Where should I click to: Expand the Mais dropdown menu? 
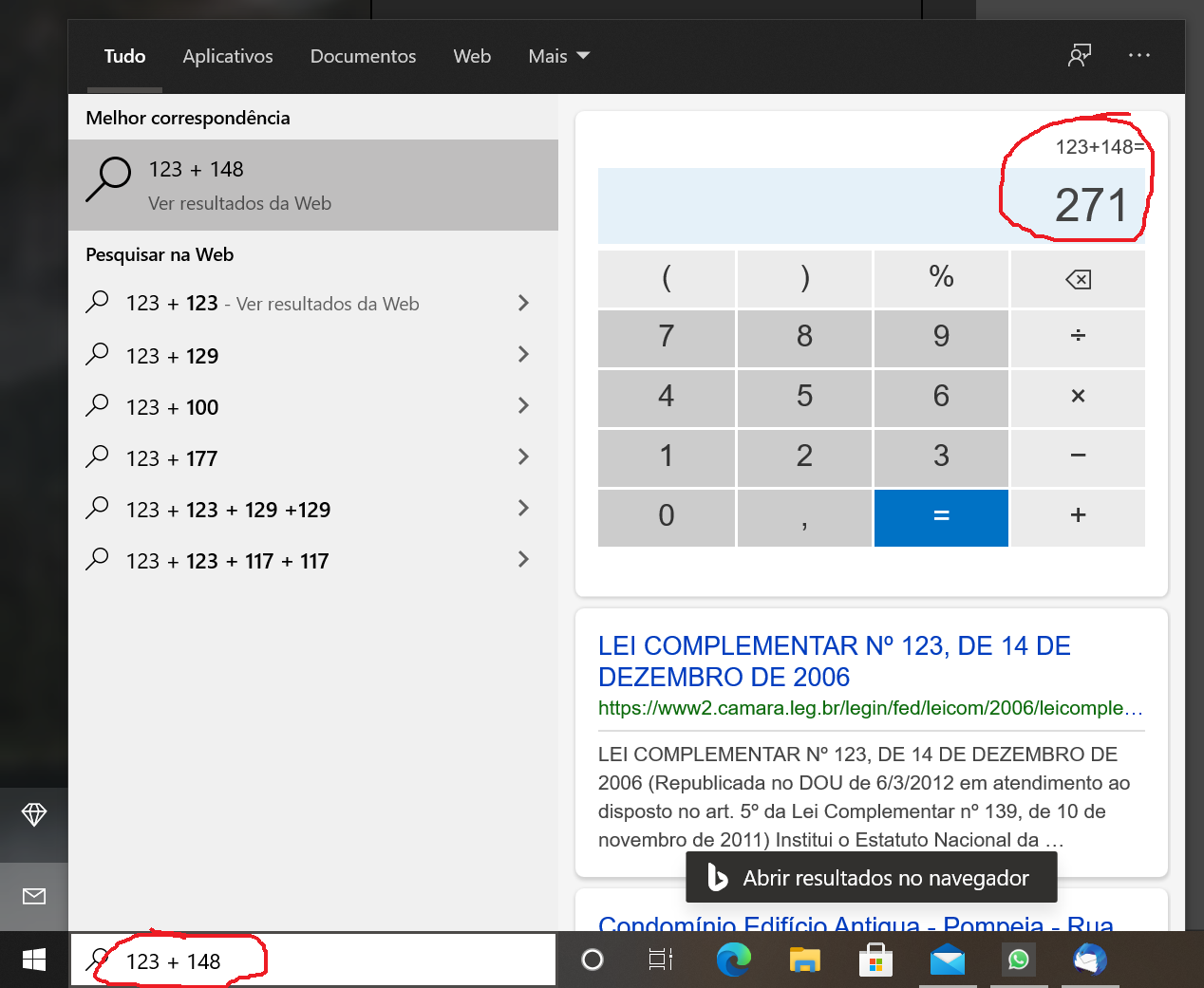[x=558, y=56]
